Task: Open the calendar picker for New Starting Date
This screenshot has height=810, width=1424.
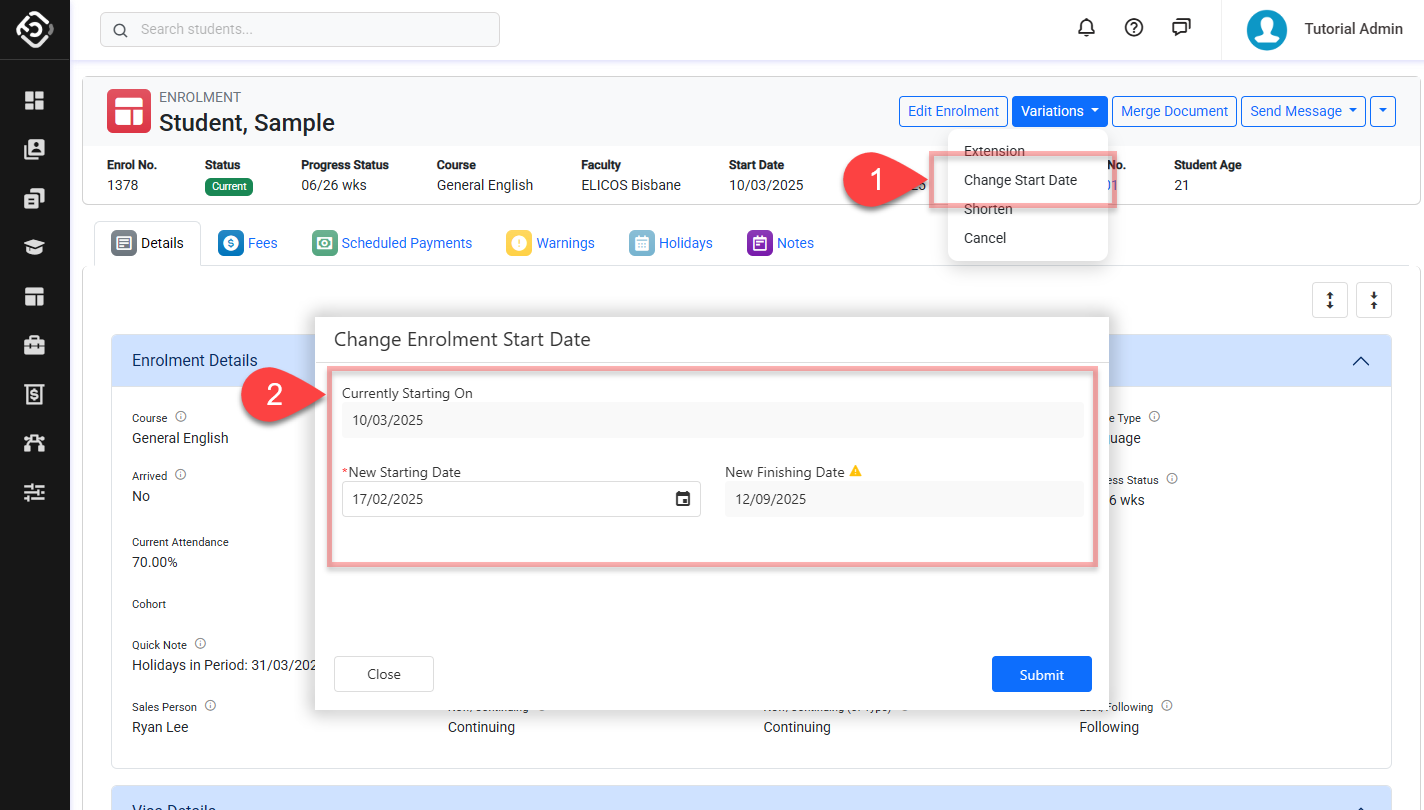Action: point(682,499)
